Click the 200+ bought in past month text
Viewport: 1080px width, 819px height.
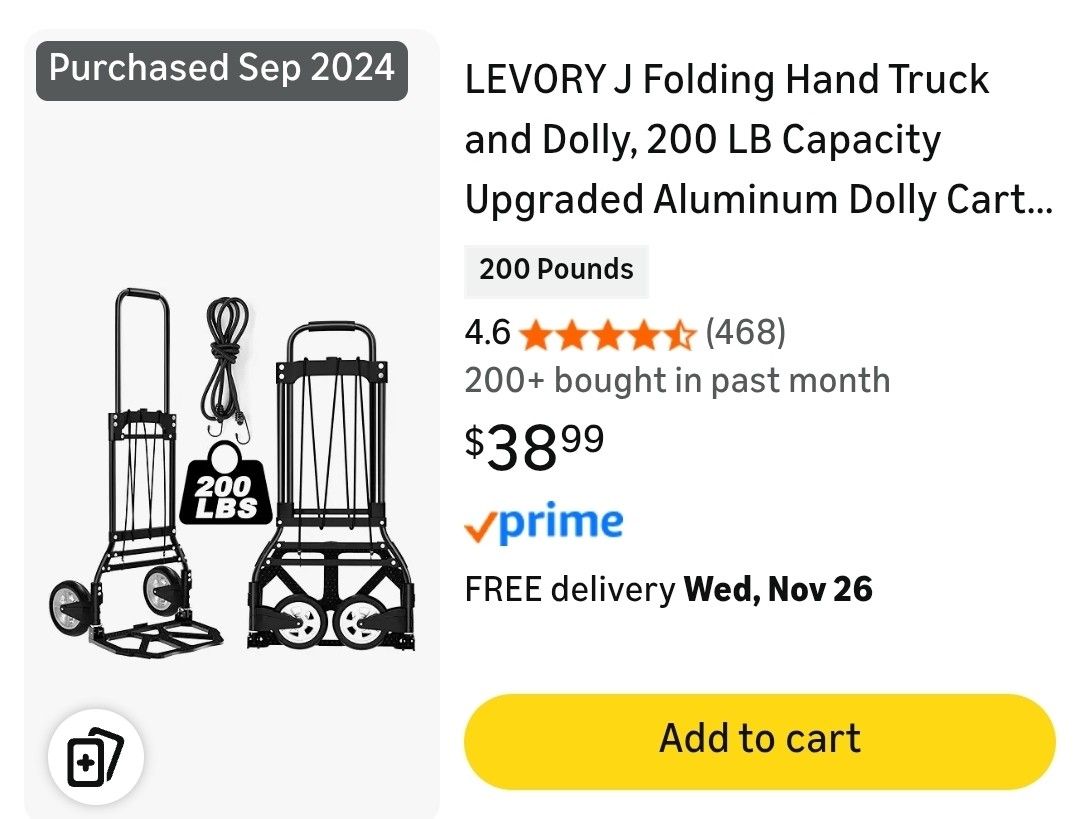[x=677, y=380]
